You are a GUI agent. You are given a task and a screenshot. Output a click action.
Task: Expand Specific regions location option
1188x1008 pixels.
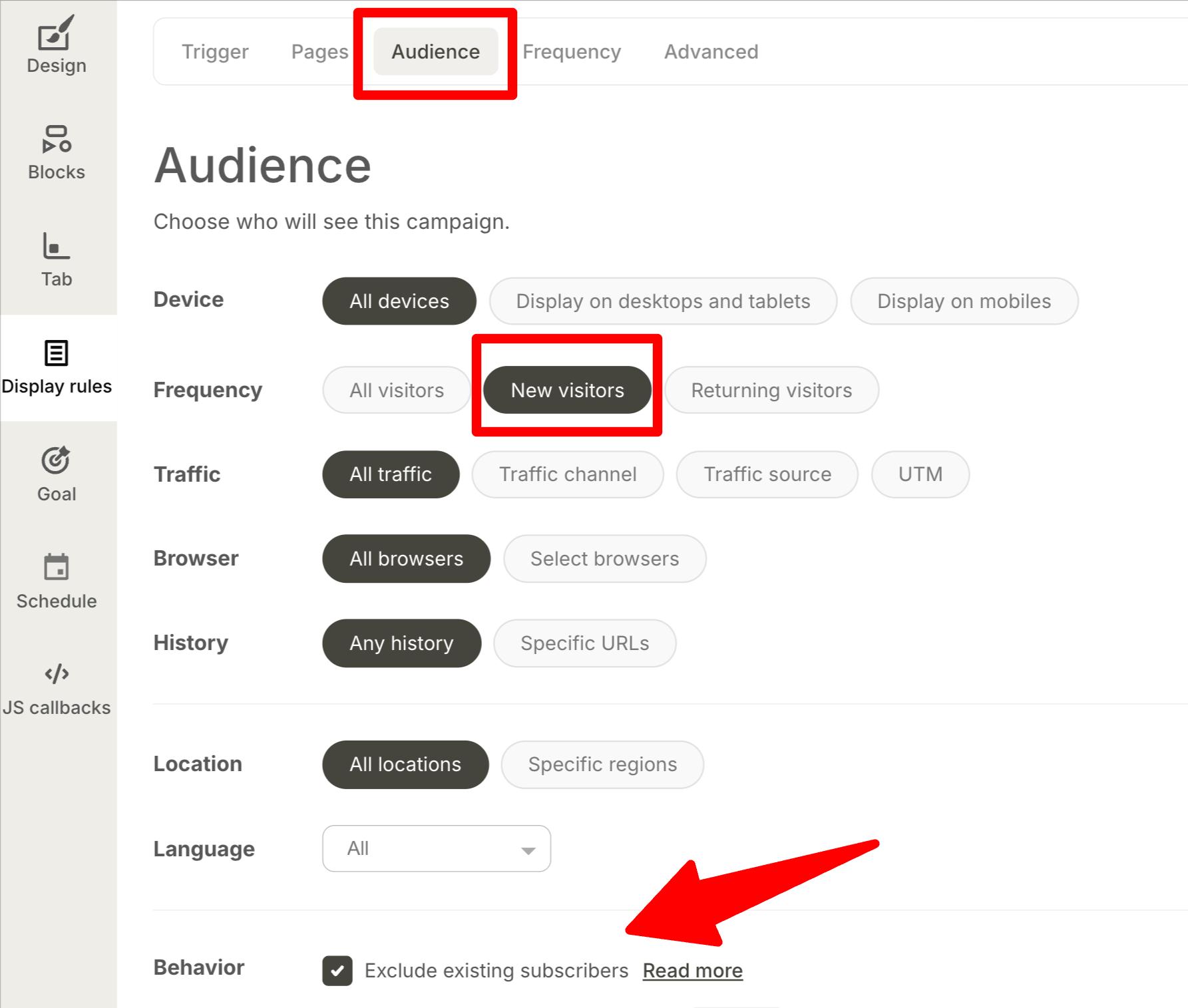click(x=602, y=764)
